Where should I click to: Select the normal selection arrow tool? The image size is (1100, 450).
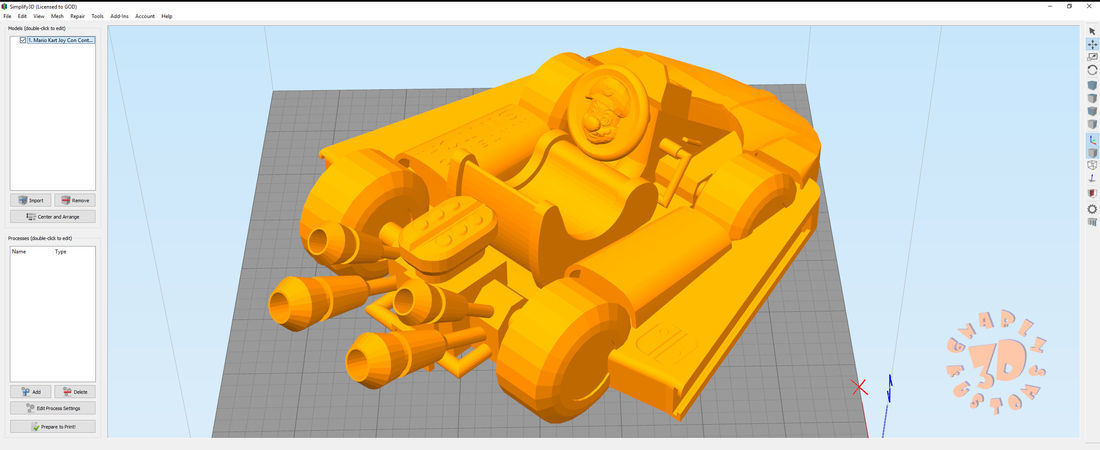click(x=1092, y=31)
